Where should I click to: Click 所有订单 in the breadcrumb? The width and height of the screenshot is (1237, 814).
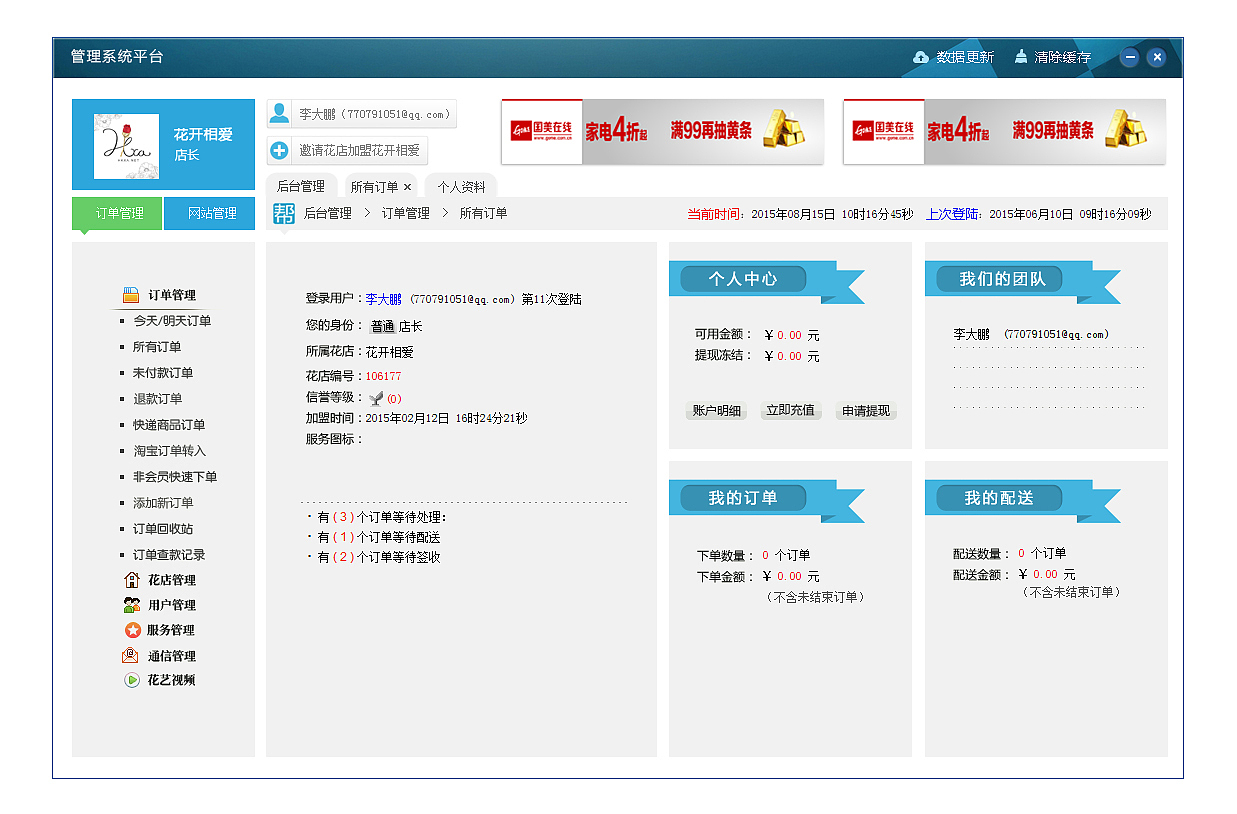(x=483, y=213)
